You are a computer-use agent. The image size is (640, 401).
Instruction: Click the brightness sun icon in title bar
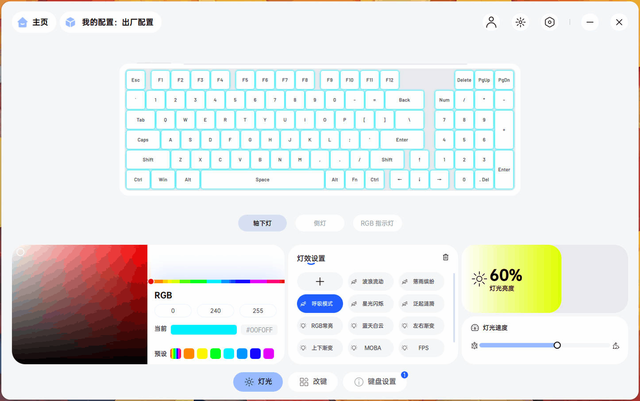pos(520,22)
